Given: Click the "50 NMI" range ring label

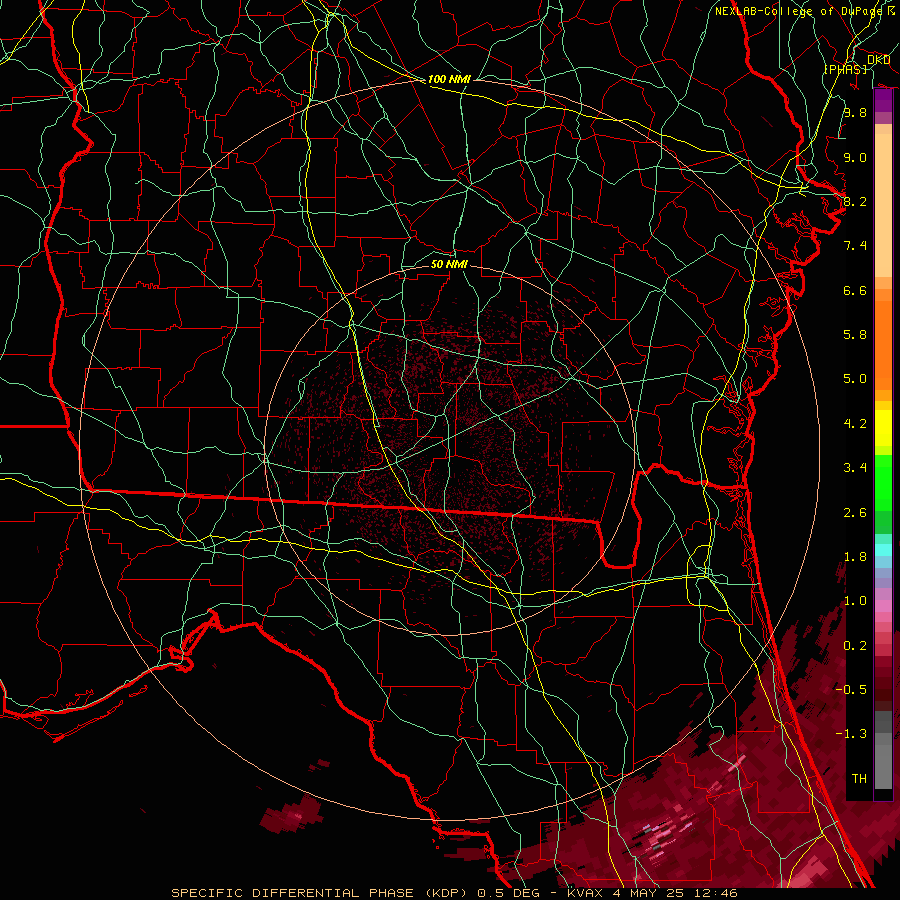Looking at the screenshot, I should coord(449,264).
